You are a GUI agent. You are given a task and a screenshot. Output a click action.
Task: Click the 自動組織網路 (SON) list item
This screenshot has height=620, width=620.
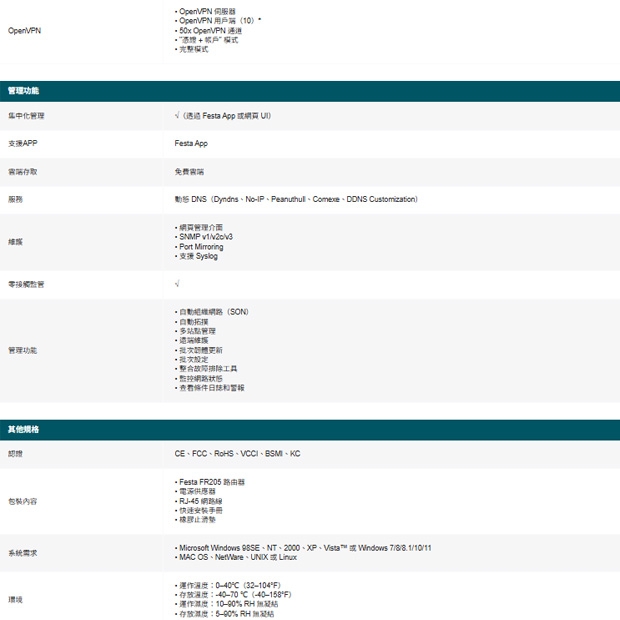coord(212,312)
